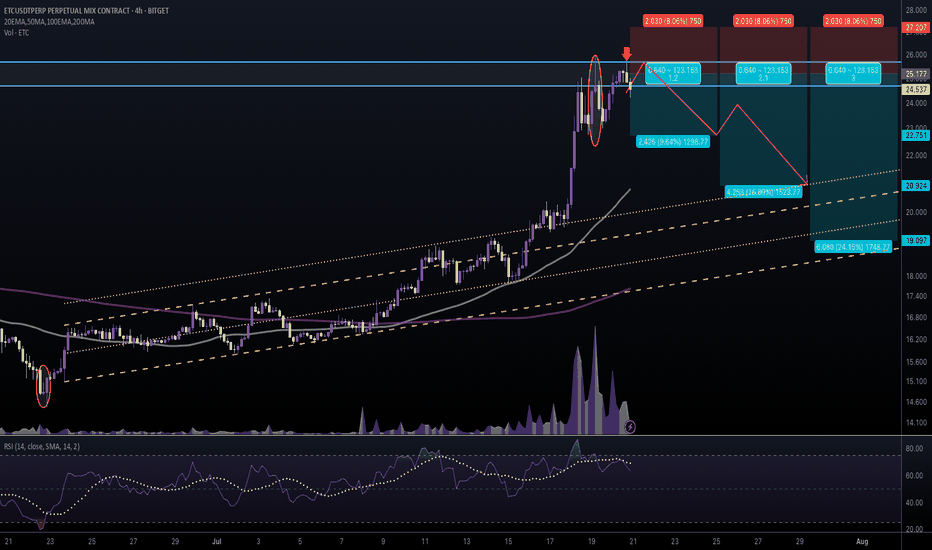The height and width of the screenshot is (550, 932).
Task: Click the 22.000 price axis label
Action: [916, 156]
